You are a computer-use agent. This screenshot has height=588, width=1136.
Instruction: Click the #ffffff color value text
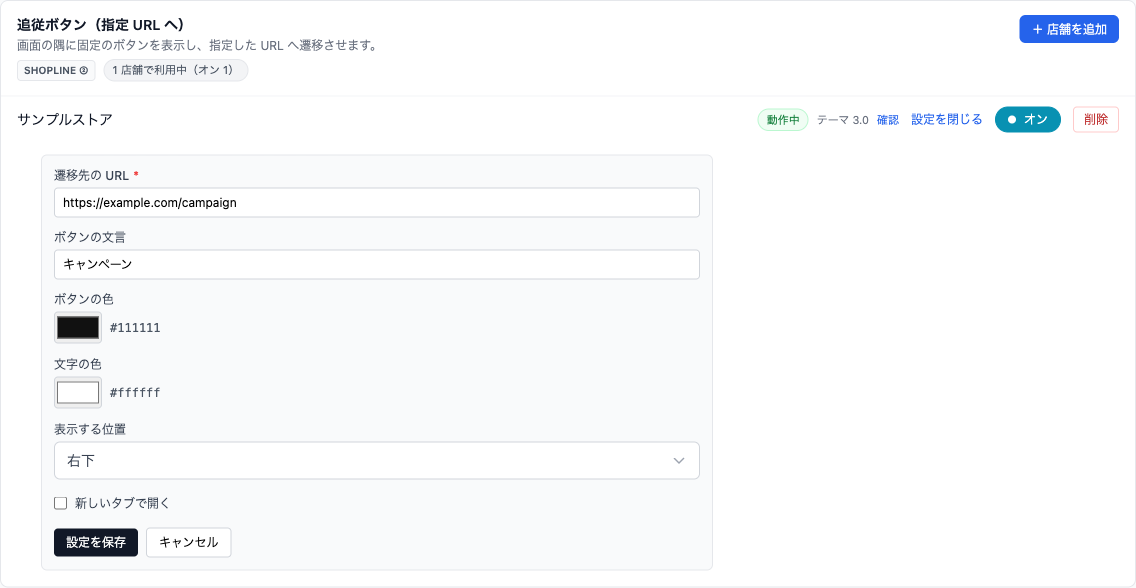135,393
